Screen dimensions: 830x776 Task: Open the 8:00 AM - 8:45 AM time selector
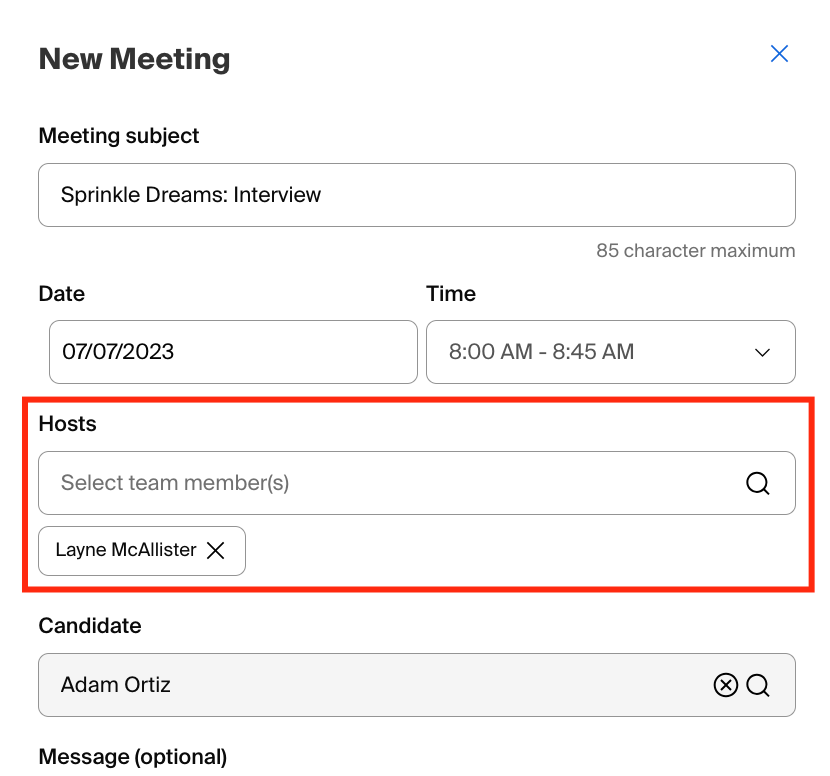[x=610, y=352]
